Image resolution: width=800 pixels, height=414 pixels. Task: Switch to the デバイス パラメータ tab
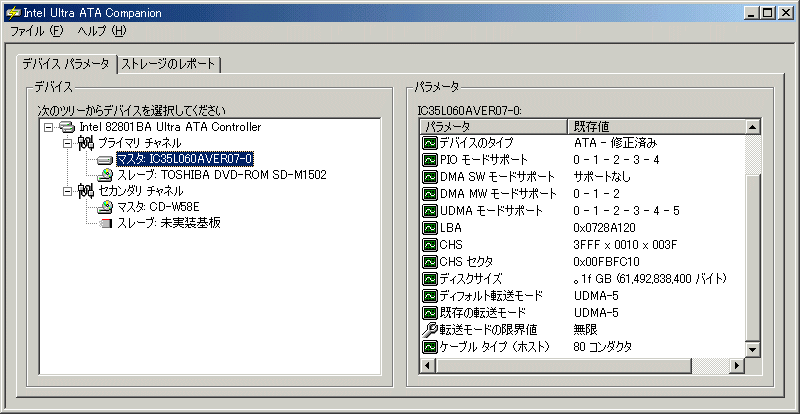click(66, 64)
